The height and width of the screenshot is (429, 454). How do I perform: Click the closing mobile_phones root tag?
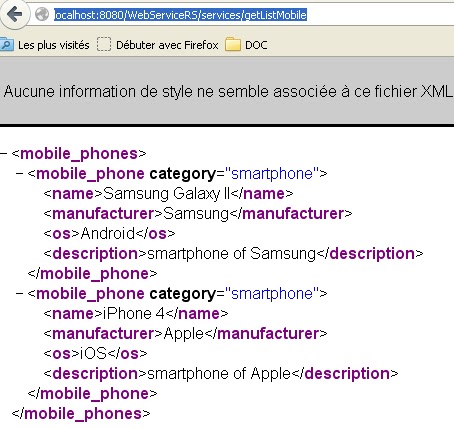(x=81, y=414)
